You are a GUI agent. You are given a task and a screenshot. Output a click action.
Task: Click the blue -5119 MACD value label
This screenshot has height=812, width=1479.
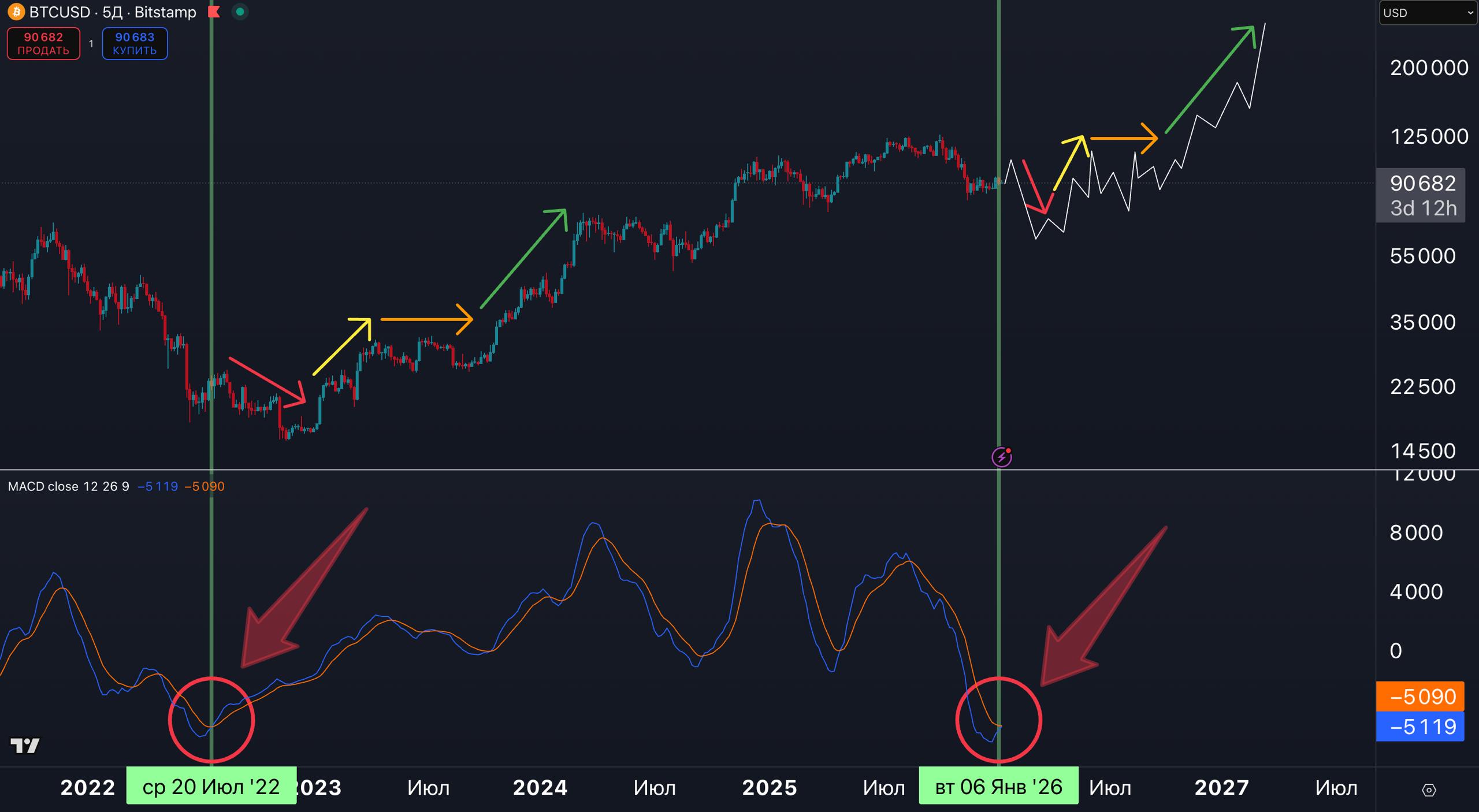tap(1420, 727)
